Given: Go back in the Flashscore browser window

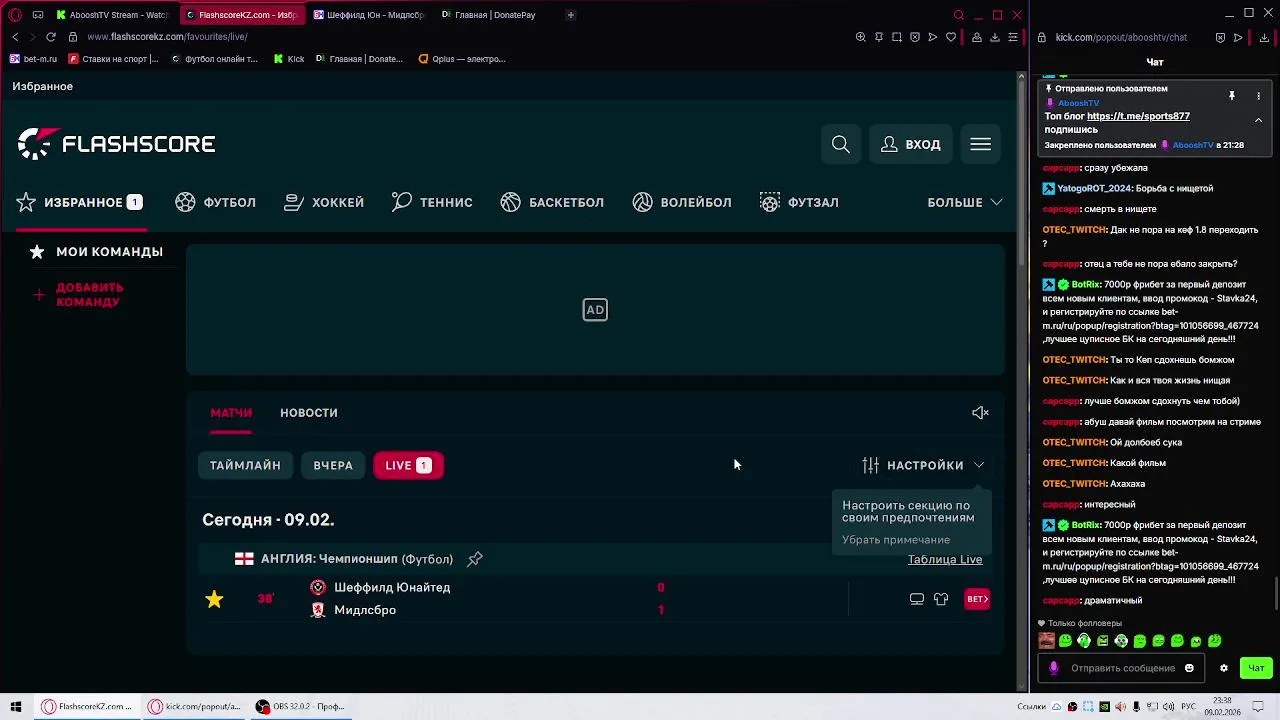Looking at the screenshot, I should (x=15, y=37).
